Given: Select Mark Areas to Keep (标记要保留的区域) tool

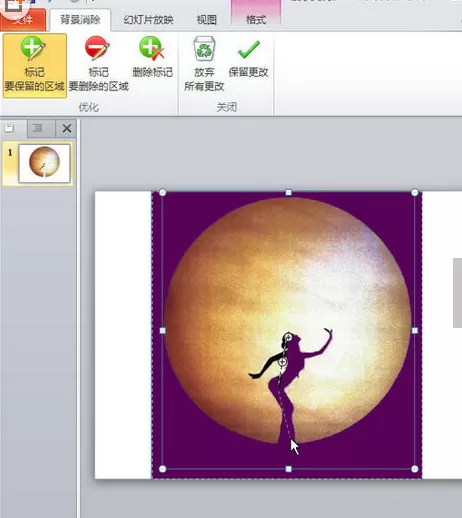Looking at the screenshot, I should click(x=35, y=65).
